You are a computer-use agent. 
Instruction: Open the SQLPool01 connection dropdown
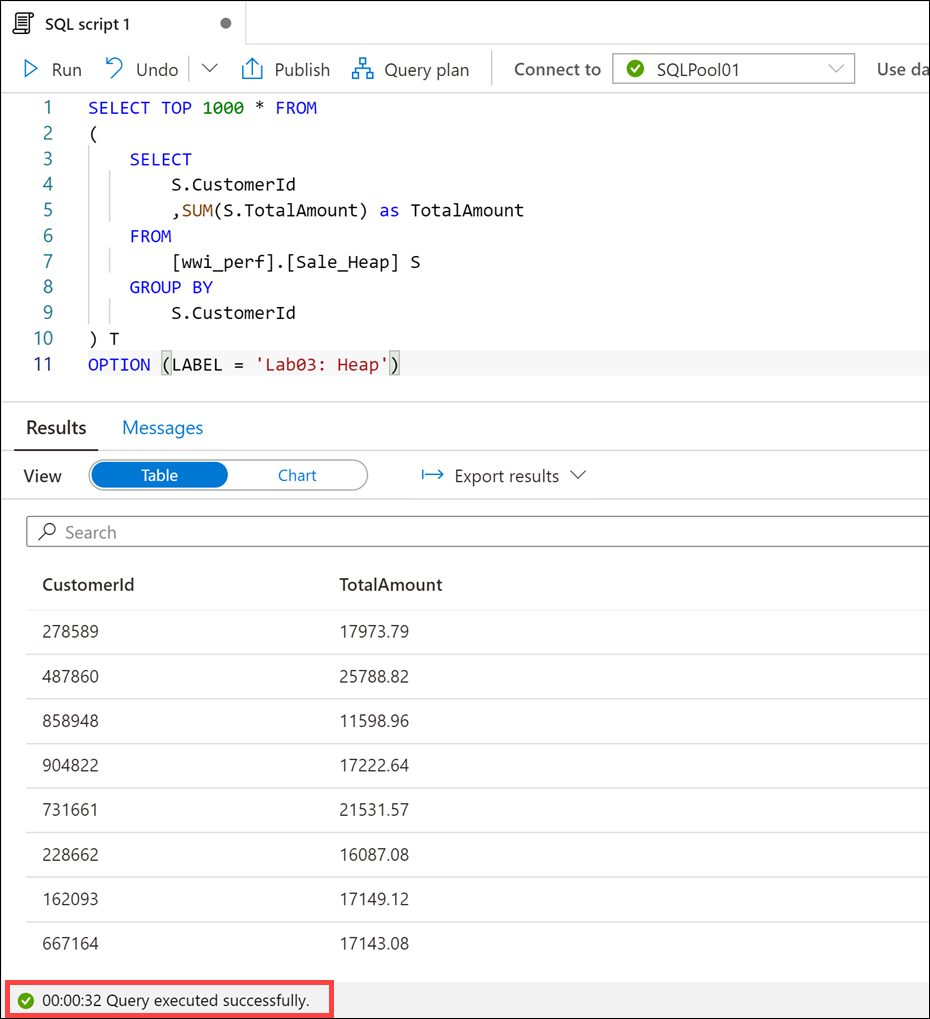pos(840,69)
